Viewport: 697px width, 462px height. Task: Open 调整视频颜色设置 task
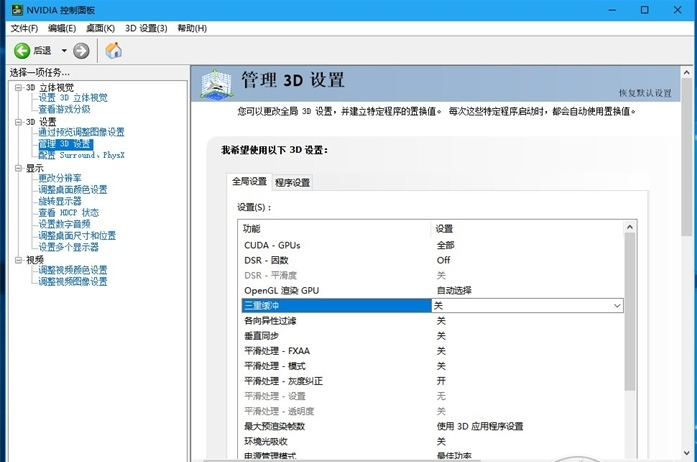tap(73, 270)
